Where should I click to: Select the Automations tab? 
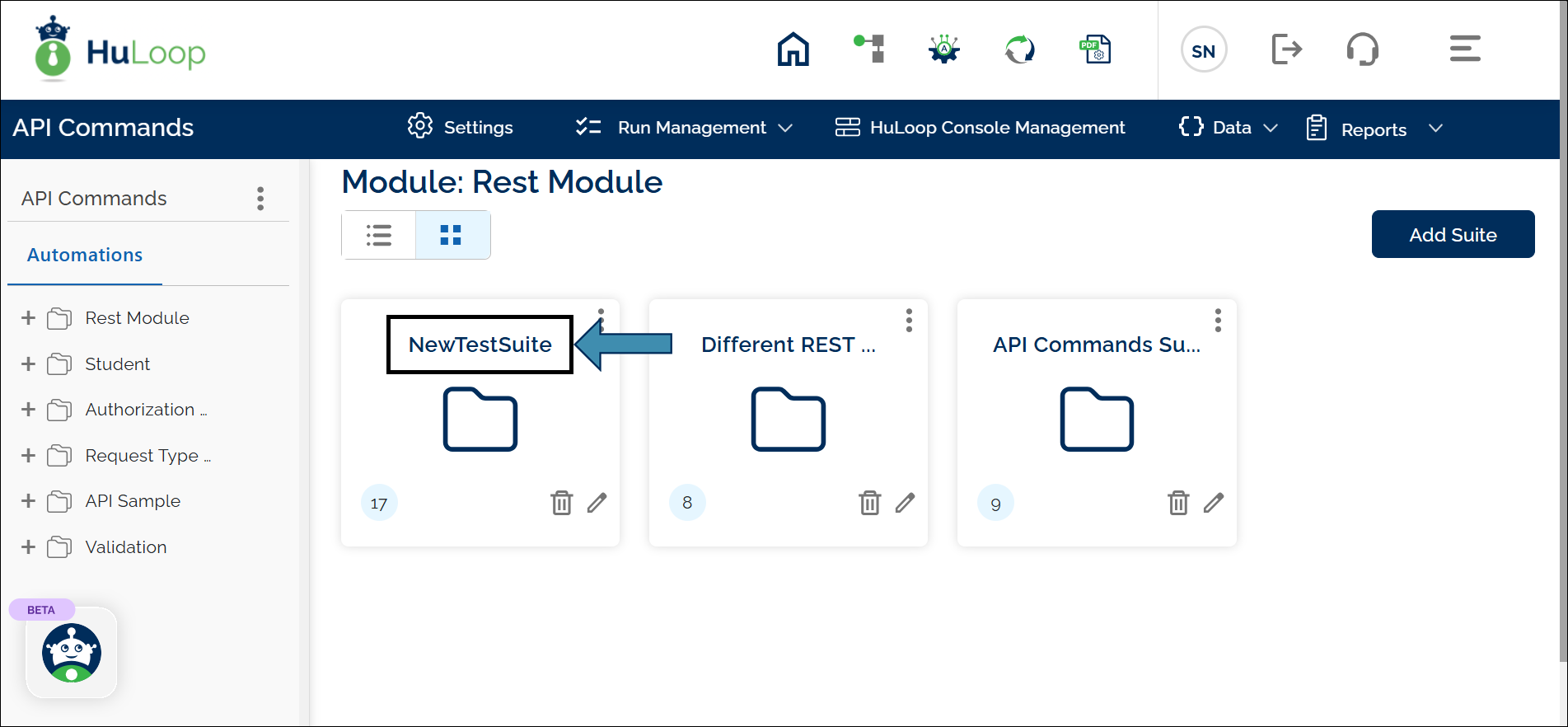[85, 256]
